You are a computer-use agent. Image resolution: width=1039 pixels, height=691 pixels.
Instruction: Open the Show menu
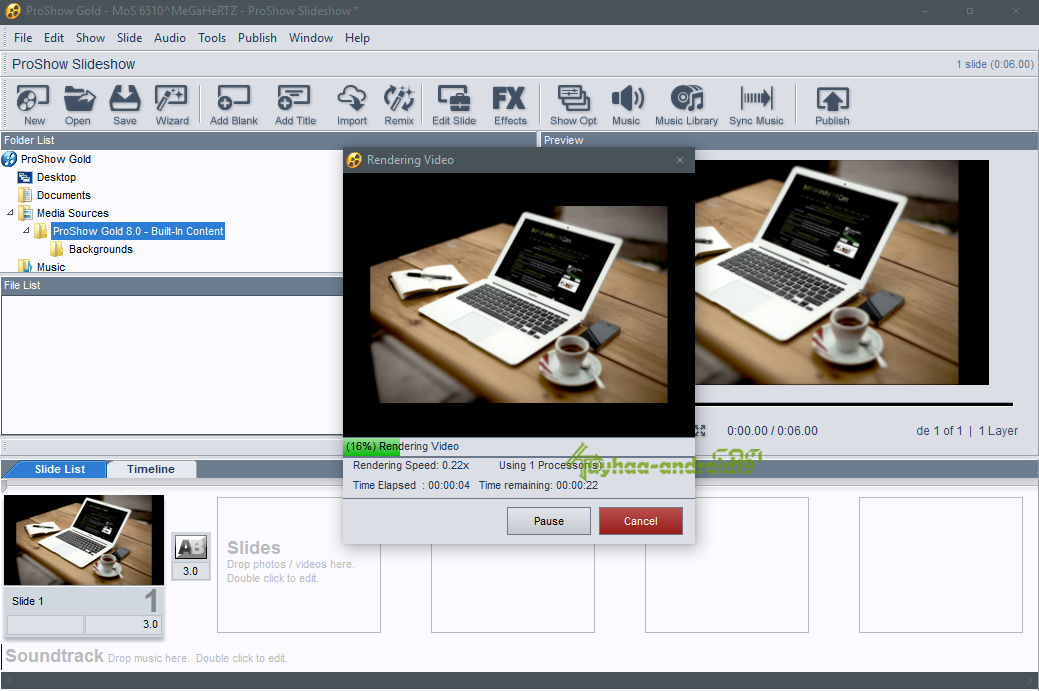pos(90,38)
